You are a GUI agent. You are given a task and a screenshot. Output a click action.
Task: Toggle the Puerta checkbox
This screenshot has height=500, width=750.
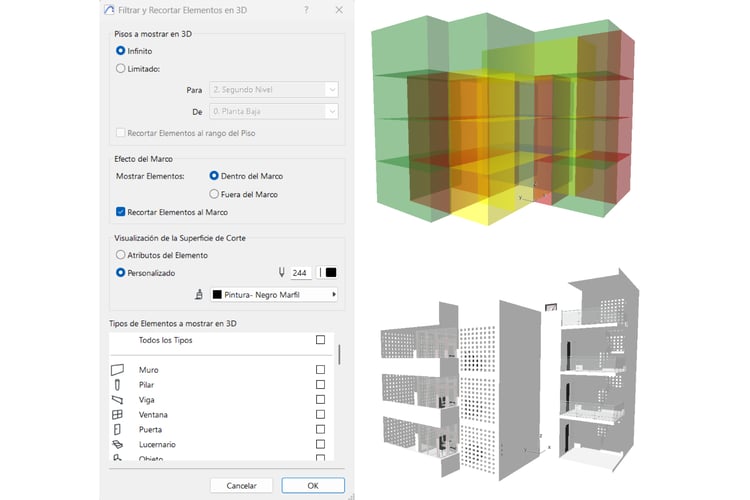tap(320, 429)
